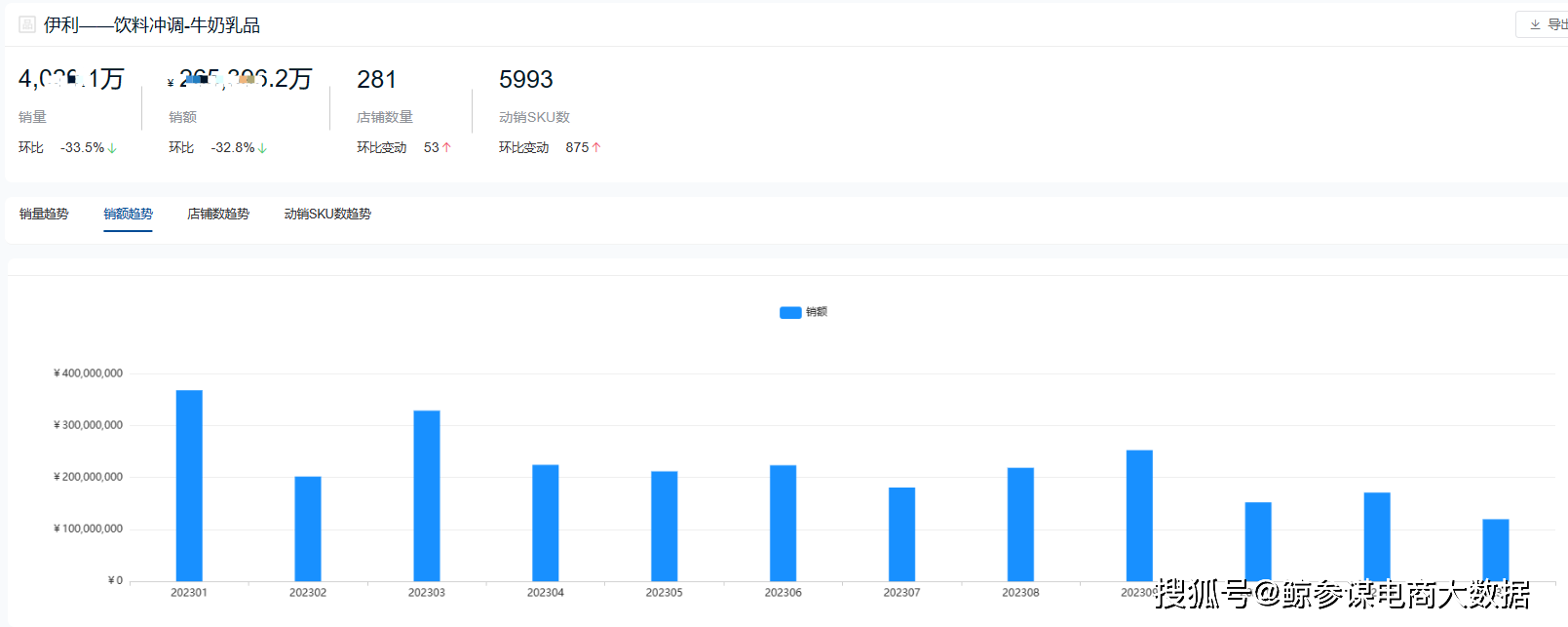Click the 202302 sales bar
Screen dimensions: 1568x627
tap(308, 529)
